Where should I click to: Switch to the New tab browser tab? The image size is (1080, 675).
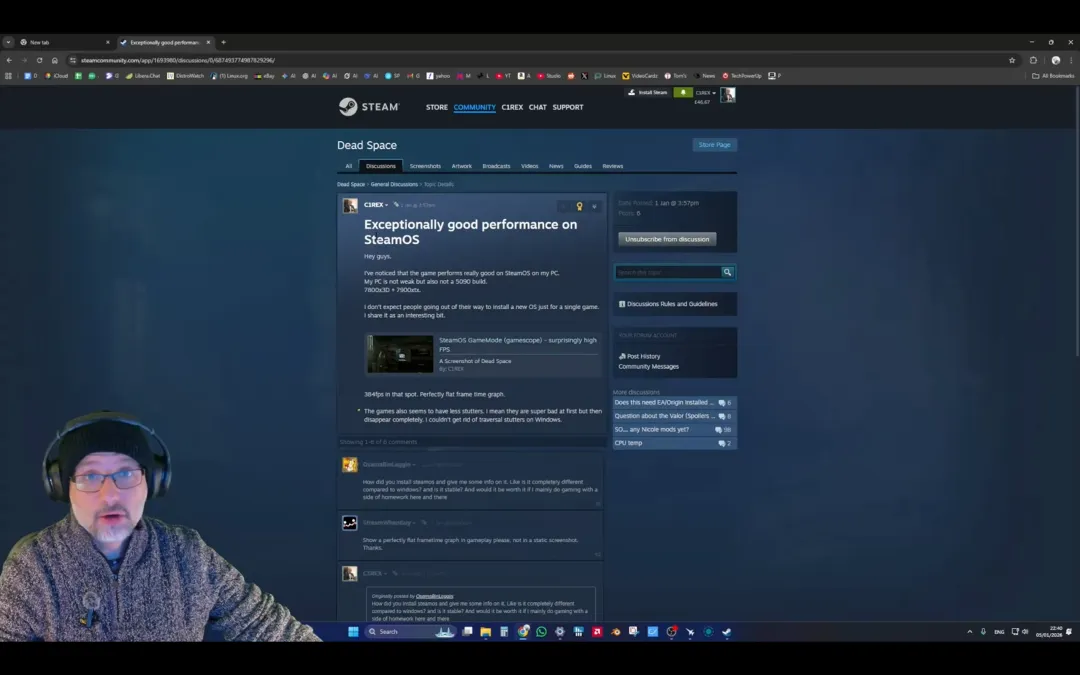pos(63,42)
